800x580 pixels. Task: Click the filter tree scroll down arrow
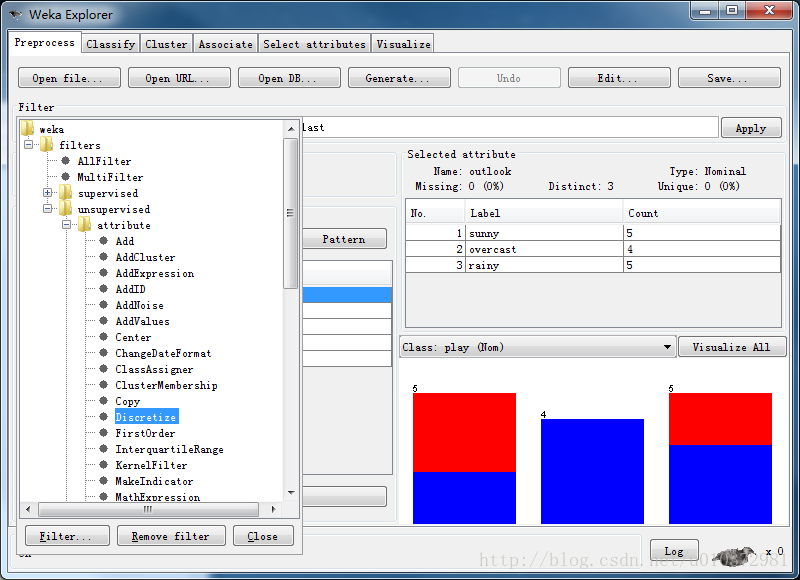(291, 493)
